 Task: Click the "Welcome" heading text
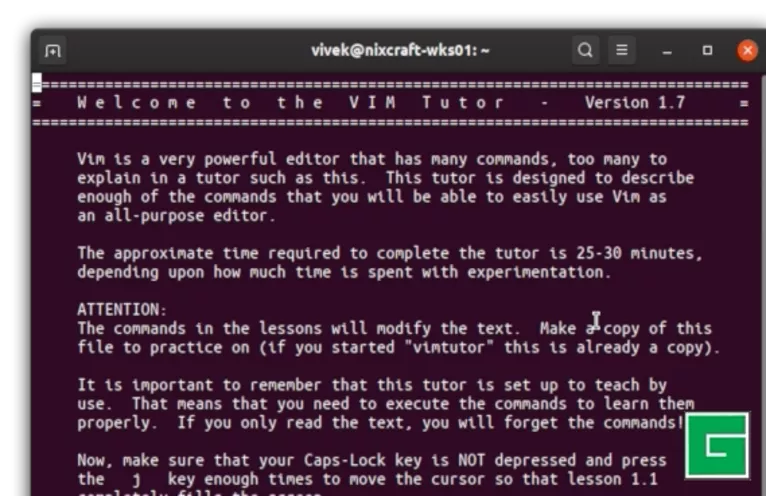137,103
